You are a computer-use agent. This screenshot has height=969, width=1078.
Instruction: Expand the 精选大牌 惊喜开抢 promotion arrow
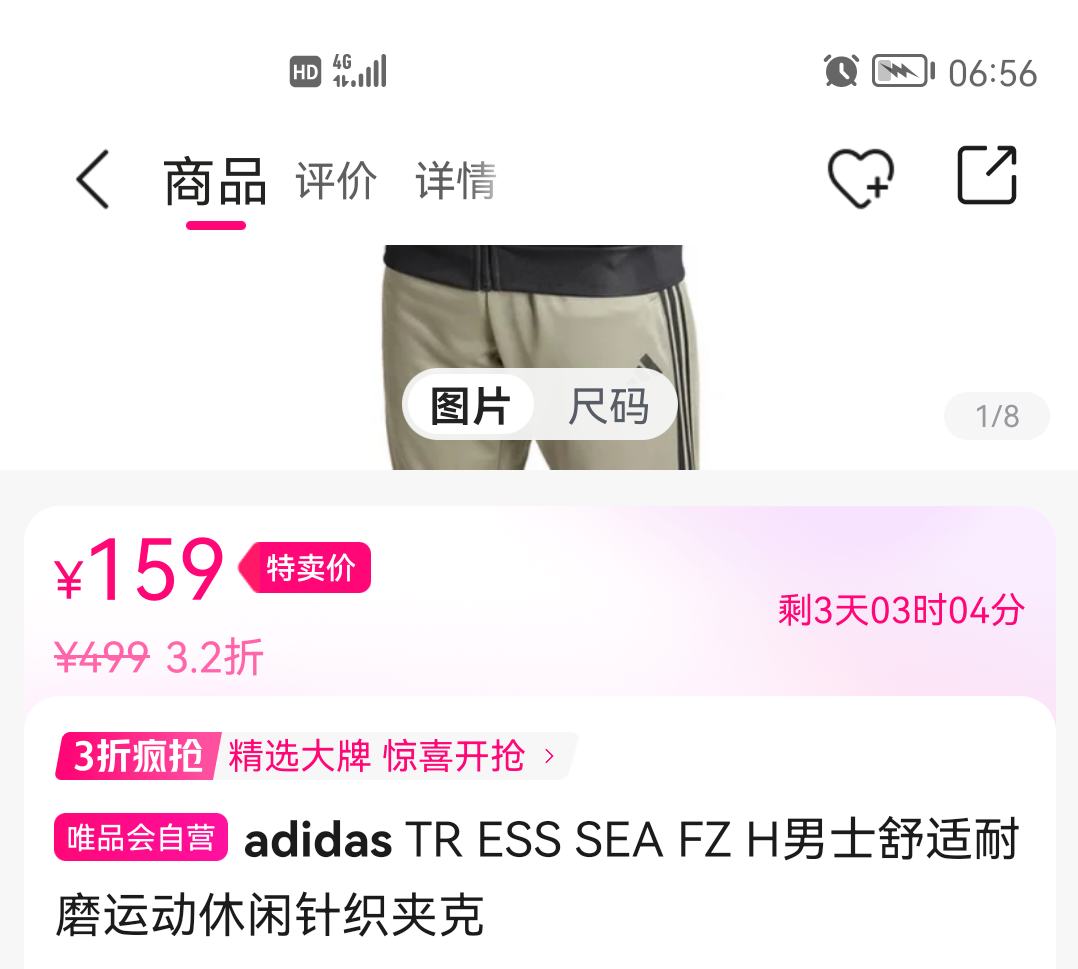click(x=549, y=756)
